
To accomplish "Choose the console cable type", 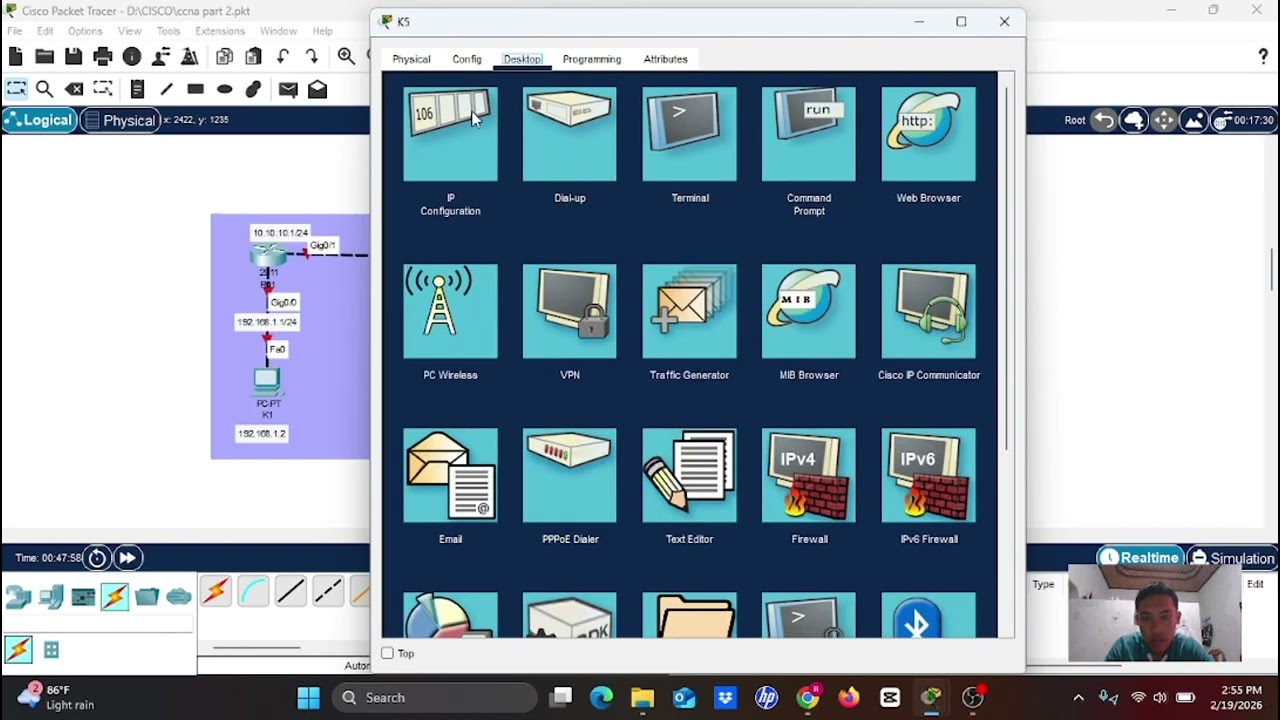I will (x=253, y=592).
